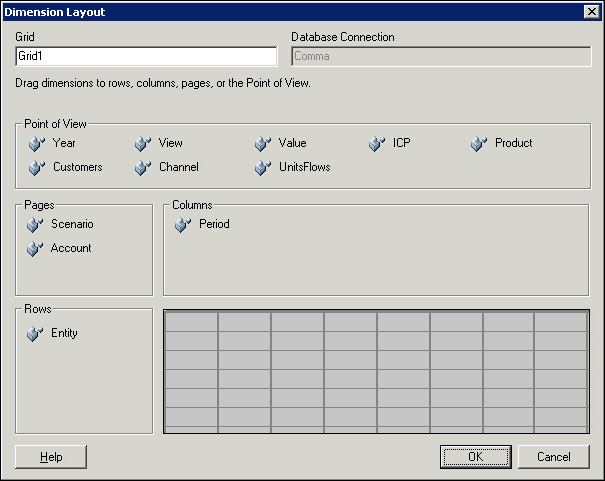
Task: Click the Scenario icon in Pages
Action: 36,225
